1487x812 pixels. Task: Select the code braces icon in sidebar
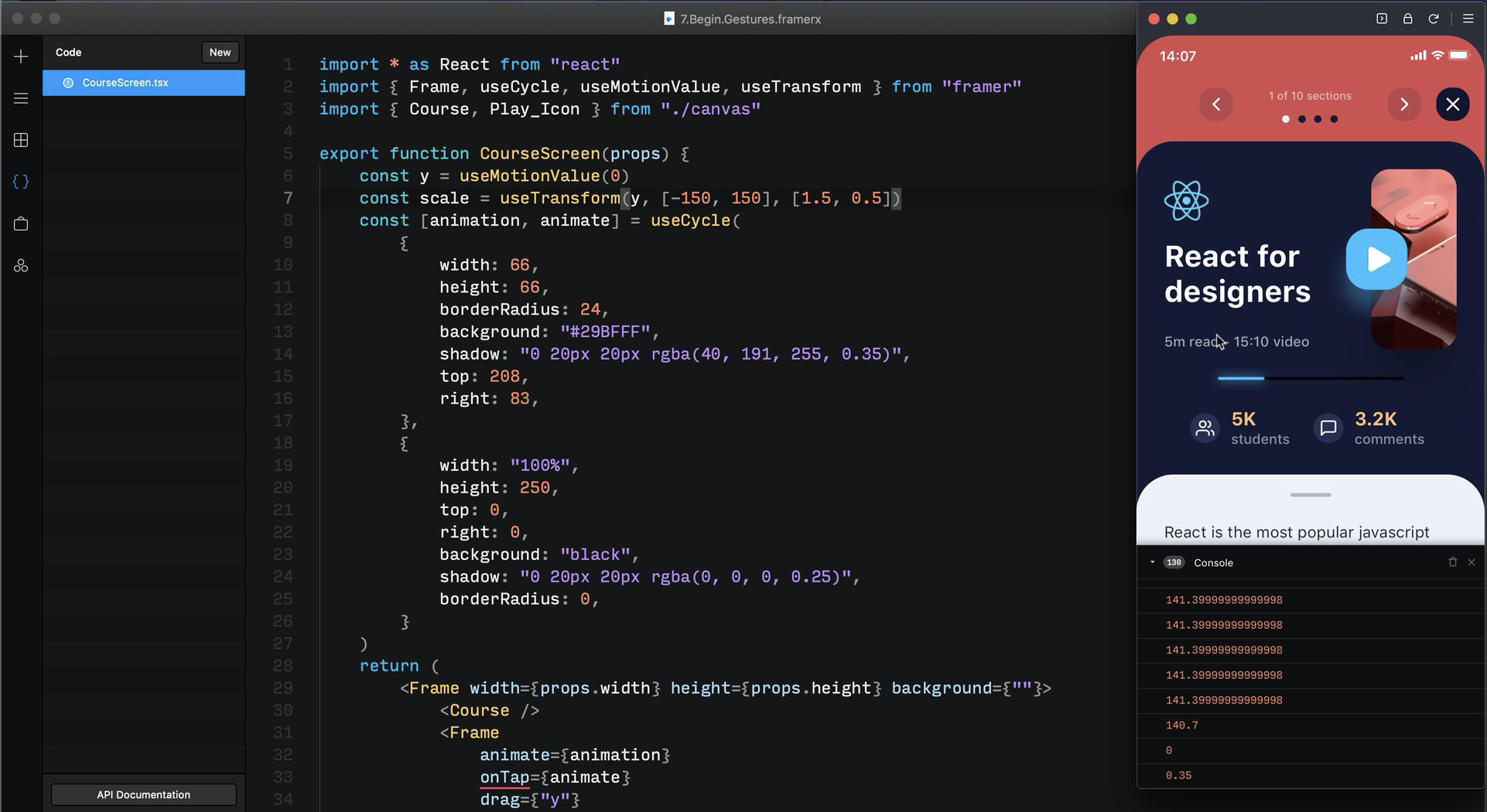tap(21, 182)
